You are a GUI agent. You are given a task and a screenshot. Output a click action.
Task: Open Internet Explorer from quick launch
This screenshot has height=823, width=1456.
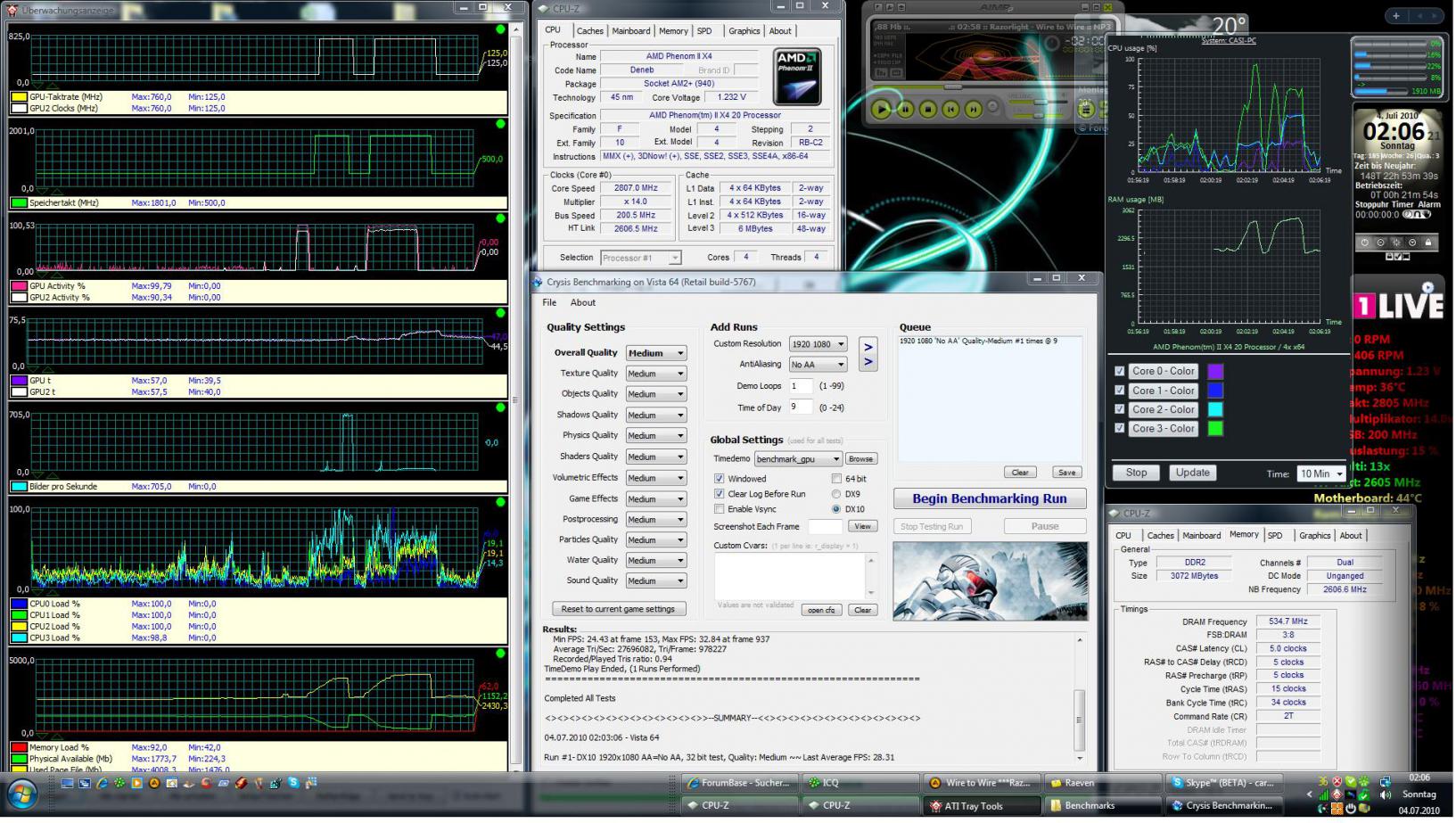point(102,783)
